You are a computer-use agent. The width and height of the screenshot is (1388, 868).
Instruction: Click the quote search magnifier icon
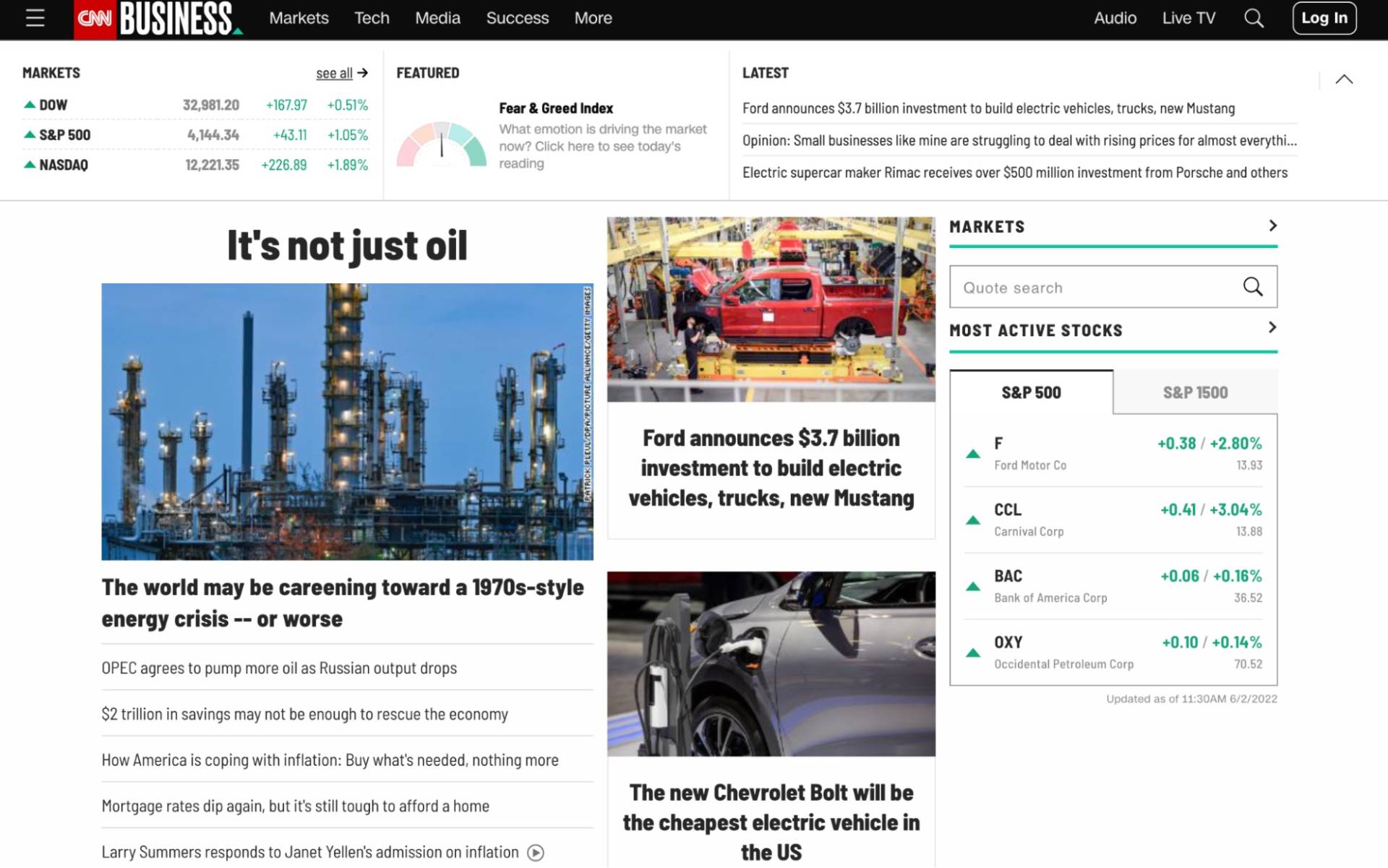pos(1252,287)
